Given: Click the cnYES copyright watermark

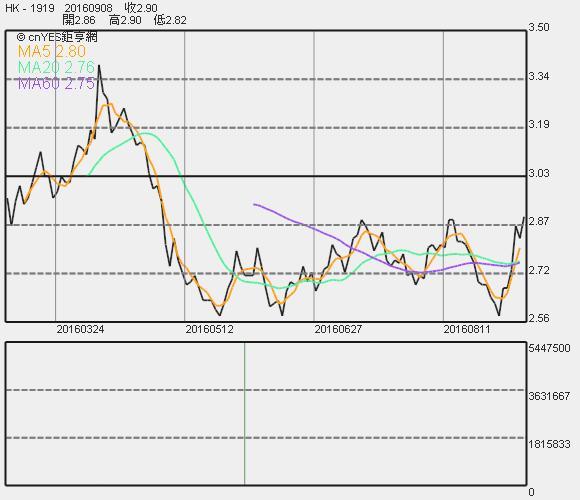Looking at the screenshot, I should pos(57,37).
